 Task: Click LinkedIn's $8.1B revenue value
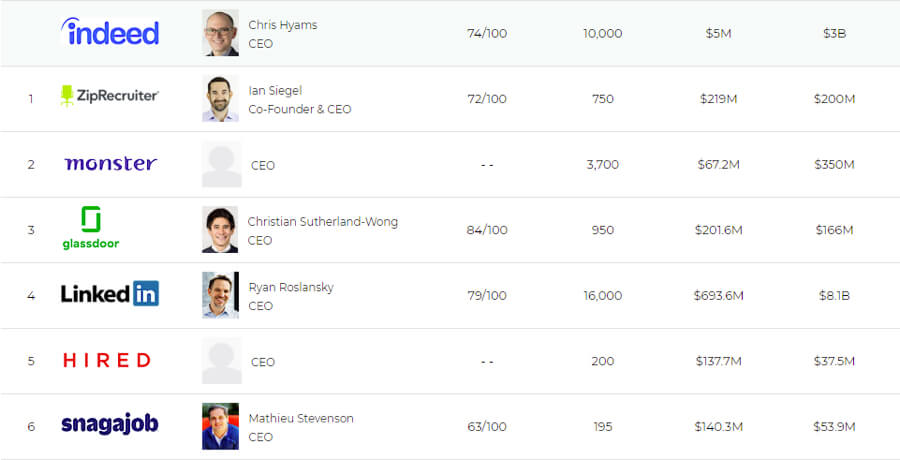click(835, 295)
